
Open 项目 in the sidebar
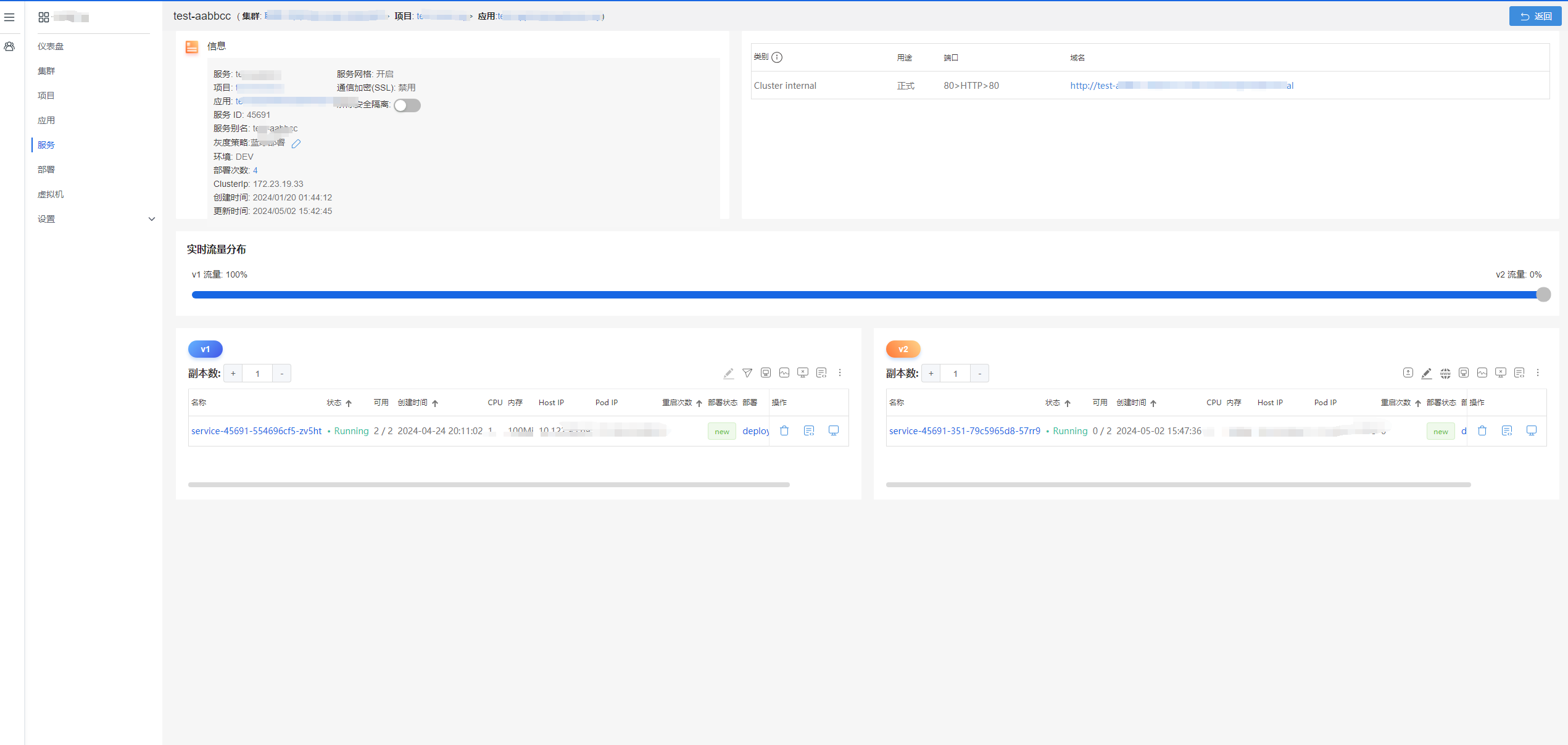coord(46,96)
